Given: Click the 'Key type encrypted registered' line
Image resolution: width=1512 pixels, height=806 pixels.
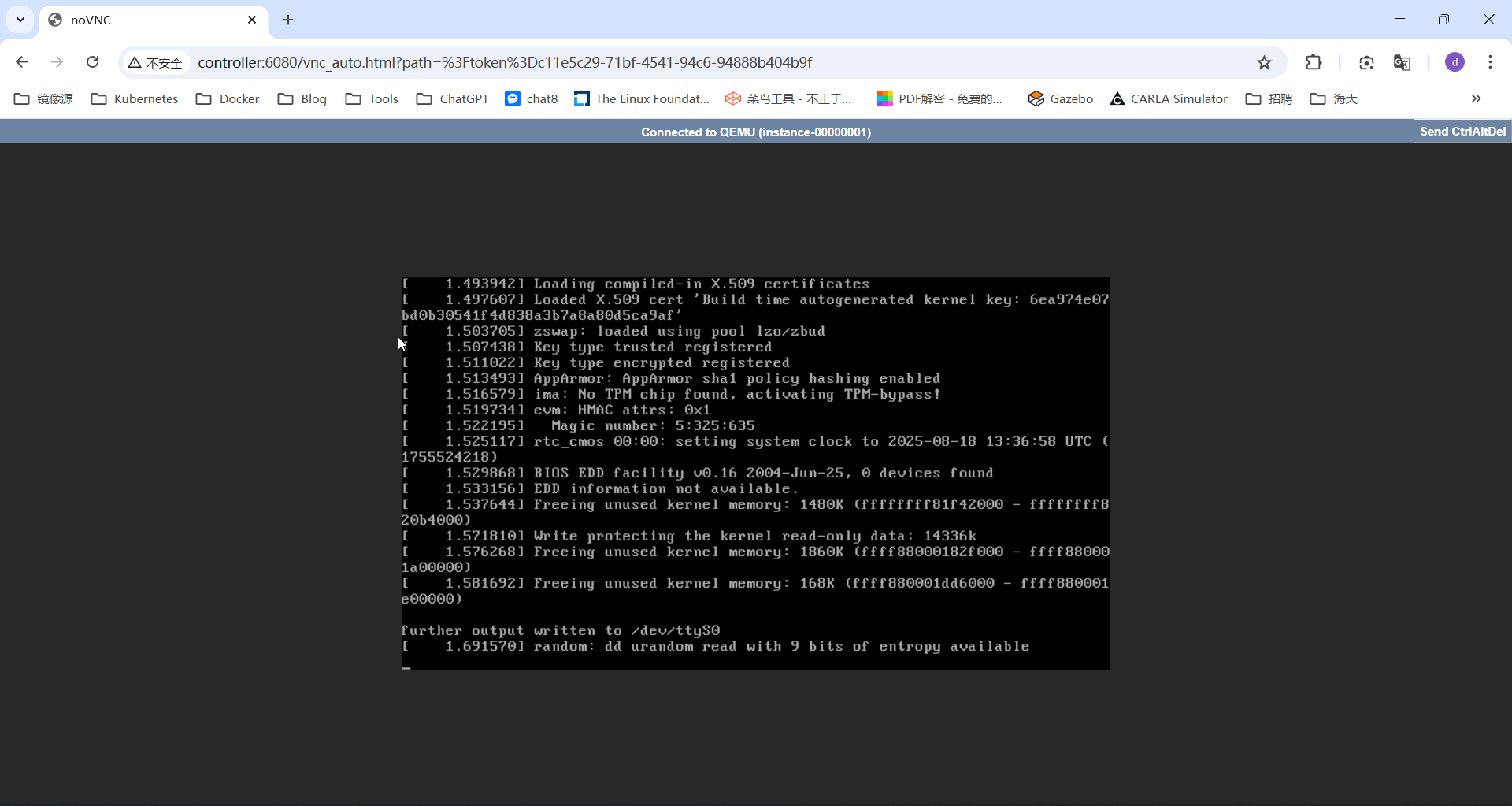Looking at the screenshot, I should click(x=595, y=362).
